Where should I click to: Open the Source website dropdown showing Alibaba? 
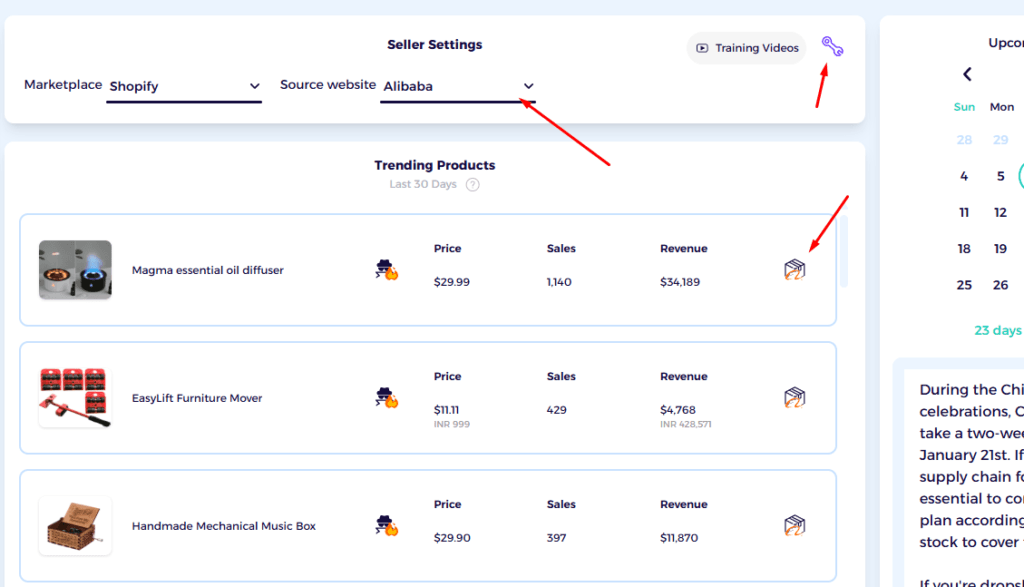pos(458,86)
